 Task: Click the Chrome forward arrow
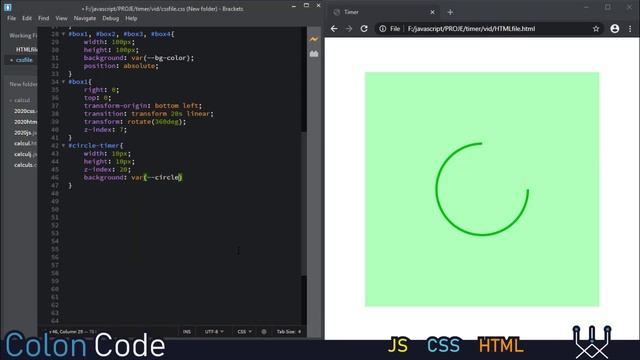[x=349, y=29]
